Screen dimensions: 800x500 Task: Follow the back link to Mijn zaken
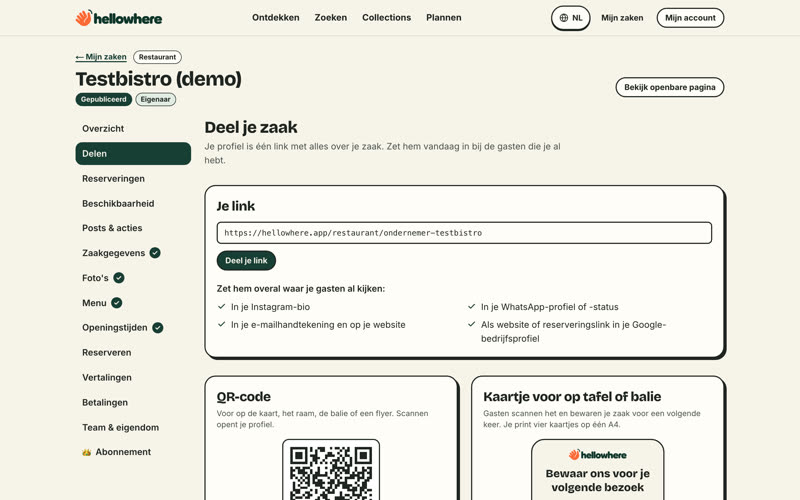tap(101, 57)
